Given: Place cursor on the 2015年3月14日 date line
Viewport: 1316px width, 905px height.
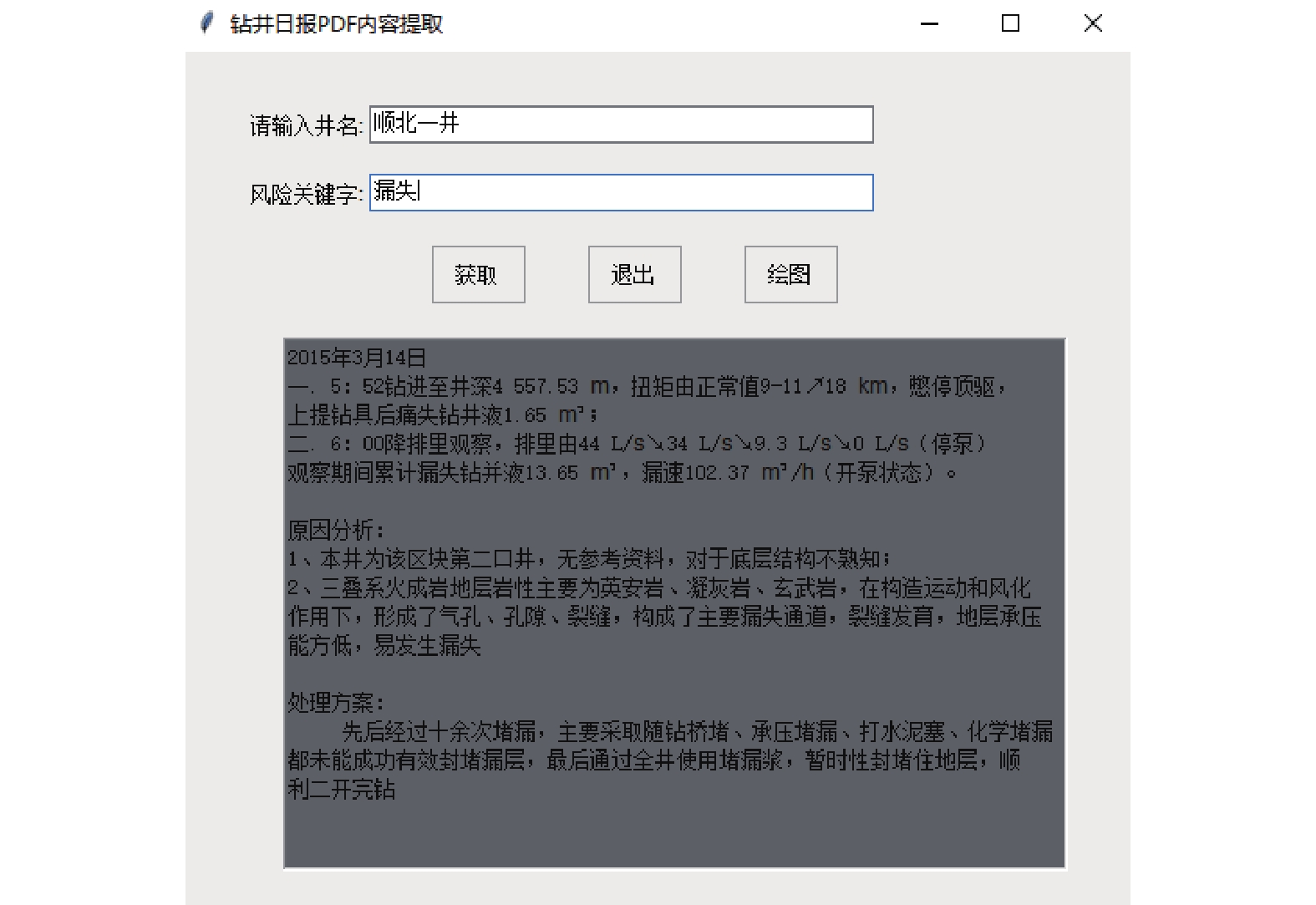Looking at the screenshot, I should pyautogui.click(x=357, y=358).
